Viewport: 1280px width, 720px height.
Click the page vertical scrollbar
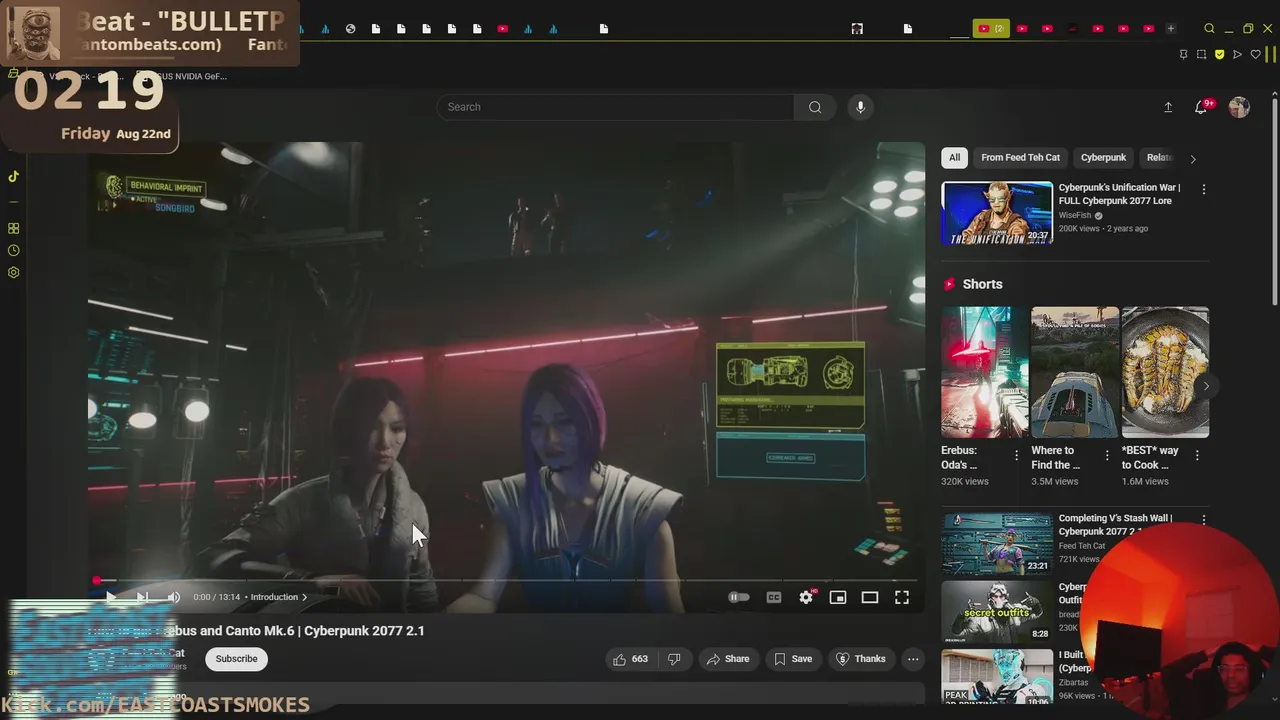tap(1274, 200)
